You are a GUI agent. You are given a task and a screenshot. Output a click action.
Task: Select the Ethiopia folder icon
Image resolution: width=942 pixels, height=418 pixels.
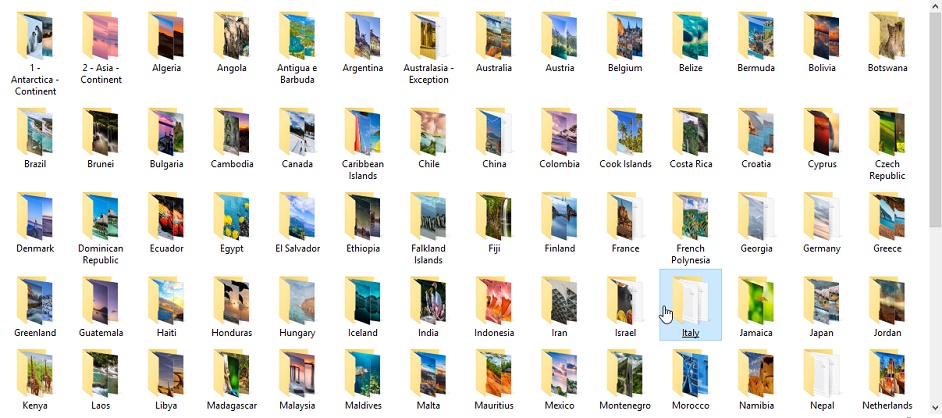362,216
